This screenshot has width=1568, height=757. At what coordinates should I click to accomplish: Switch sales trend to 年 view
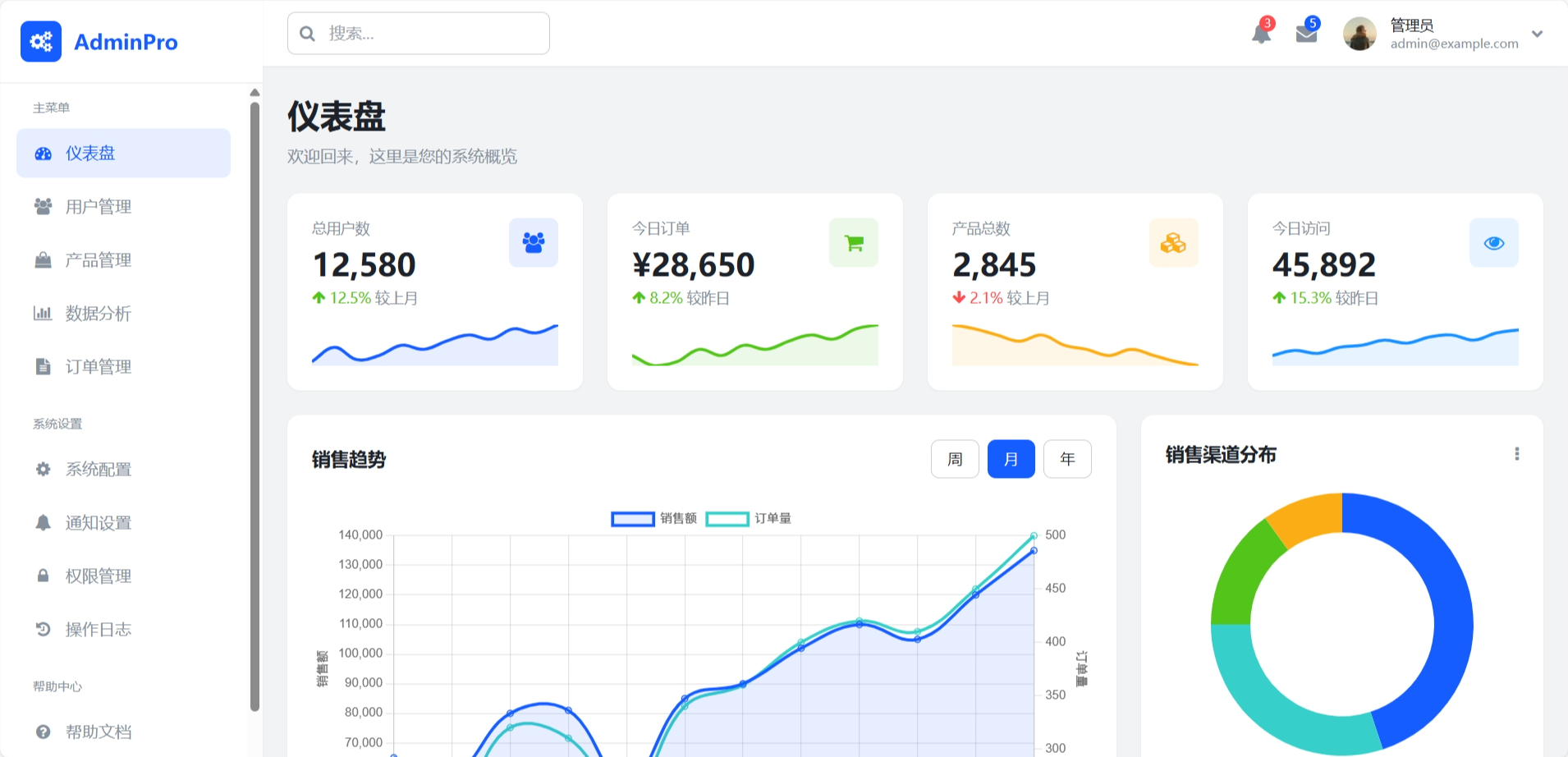(x=1067, y=459)
